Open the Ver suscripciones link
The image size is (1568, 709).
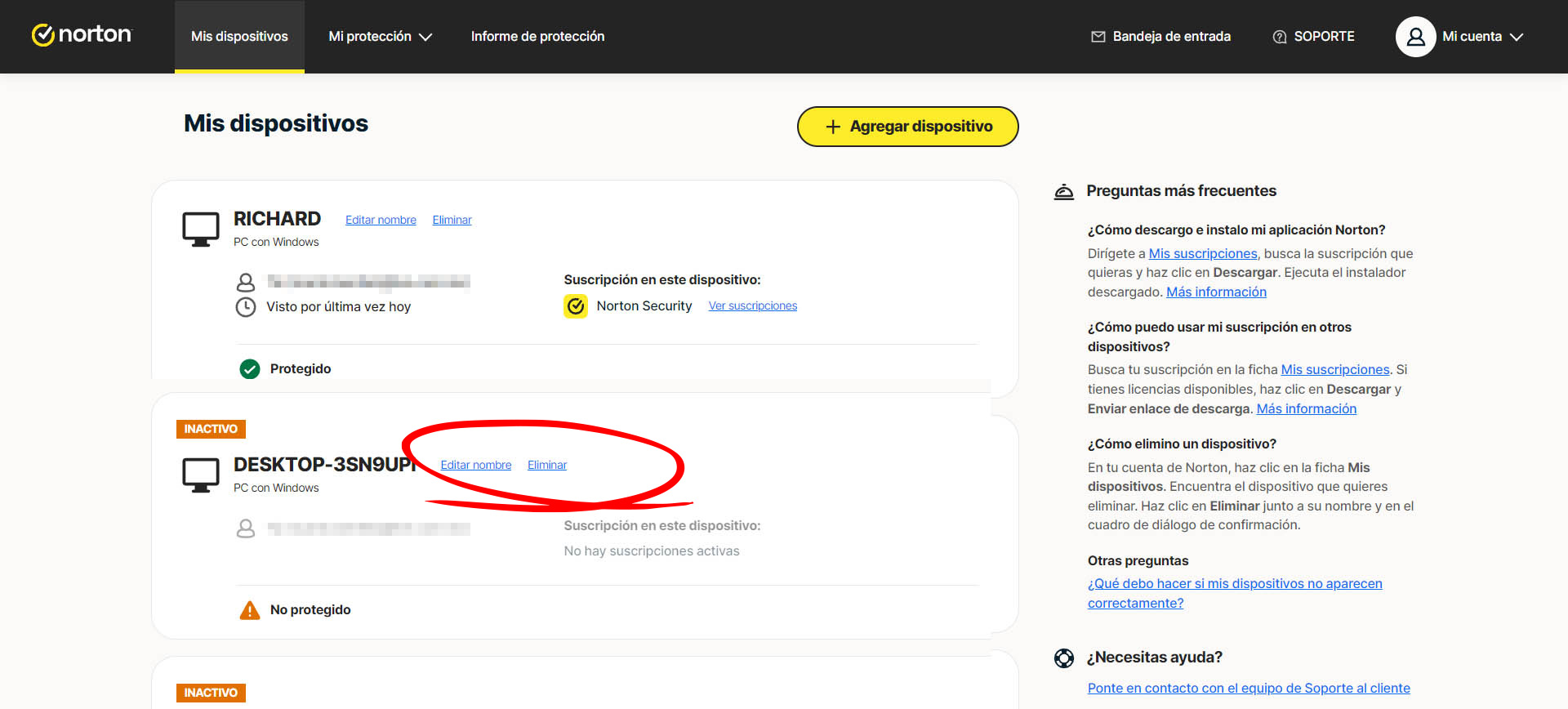click(752, 305)
